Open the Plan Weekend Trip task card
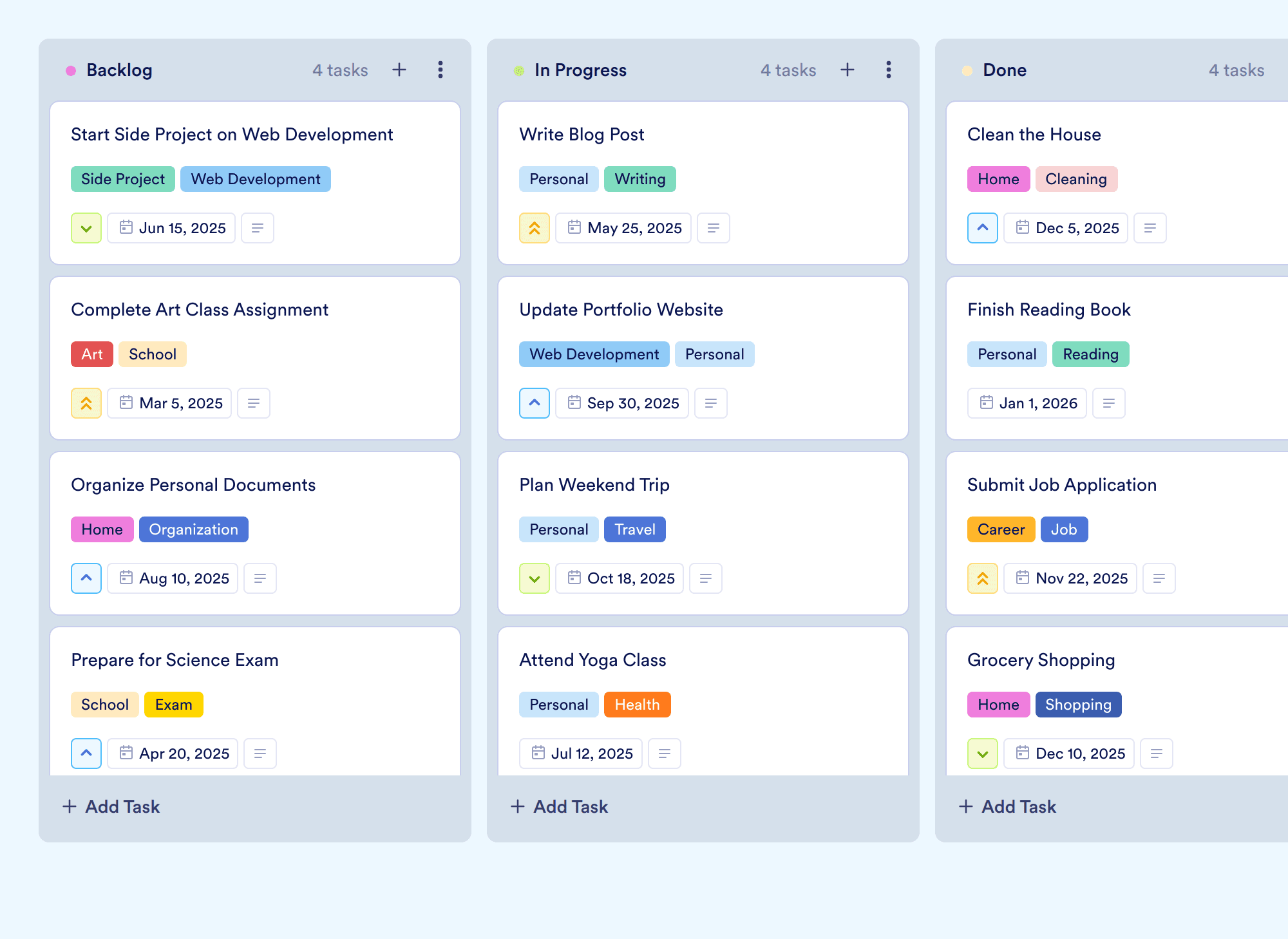Image resolution: width=1288 pixels, height=939 pixels. [x=703, y=533]
